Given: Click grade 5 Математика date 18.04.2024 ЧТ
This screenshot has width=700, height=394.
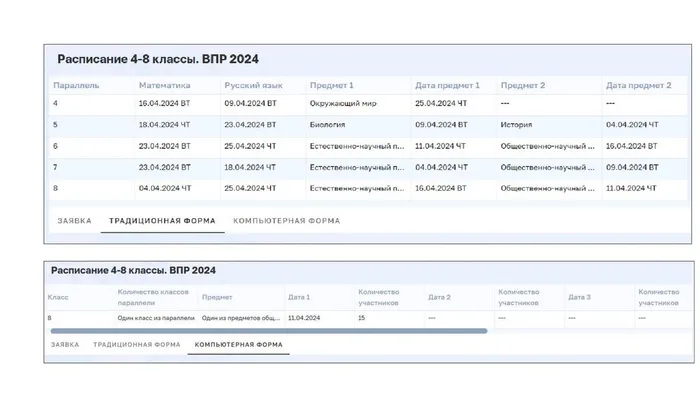Looking at the screenshot, I should [x=164, y=125].
